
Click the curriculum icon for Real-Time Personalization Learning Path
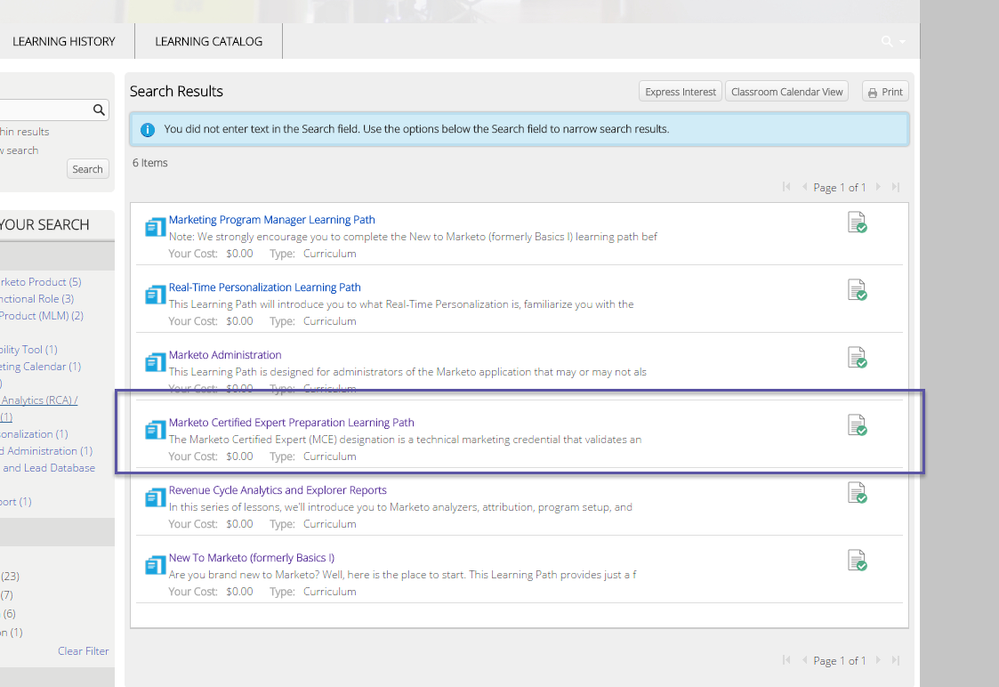[x=155, y=294]
